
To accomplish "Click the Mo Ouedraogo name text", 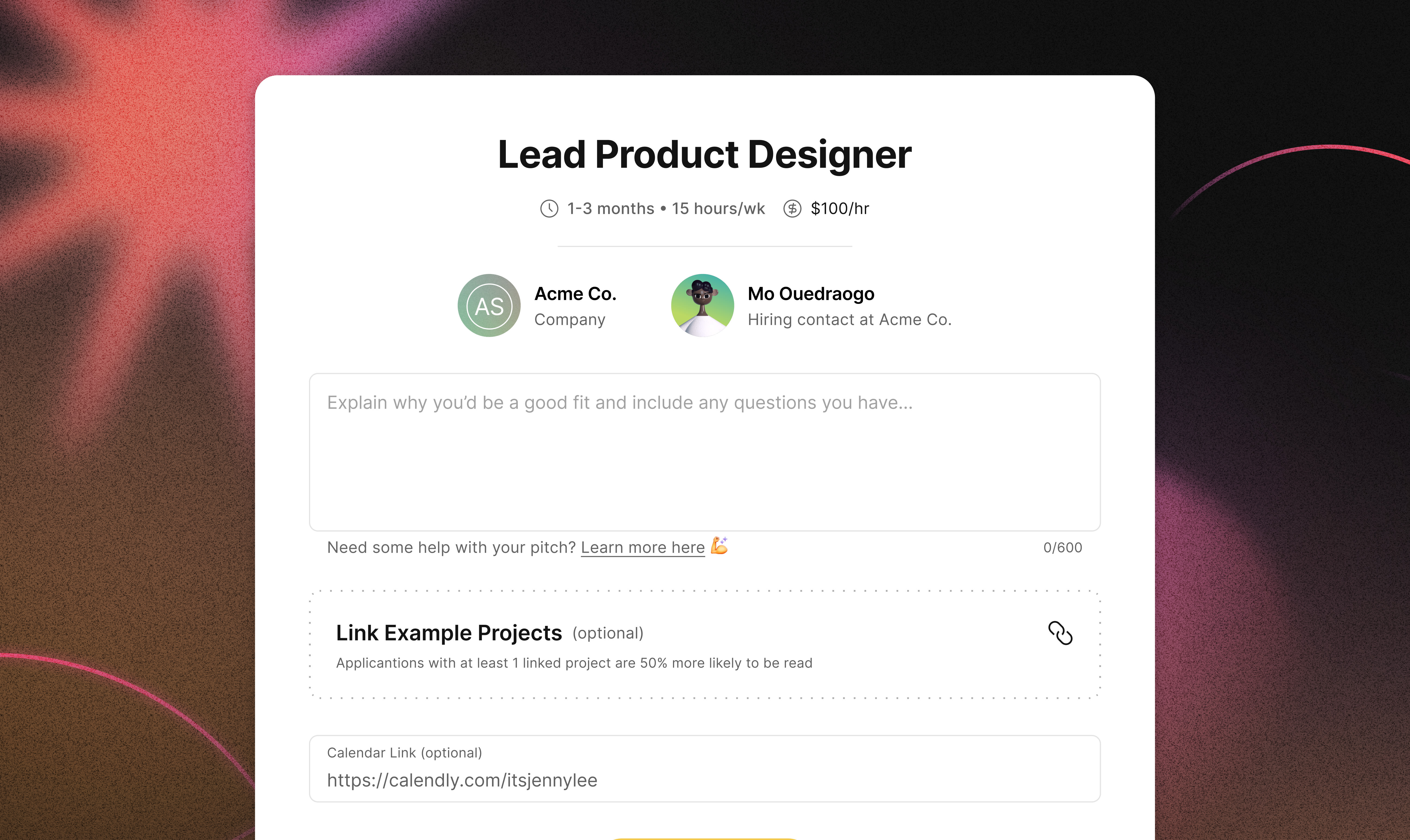I will point(811,294).
